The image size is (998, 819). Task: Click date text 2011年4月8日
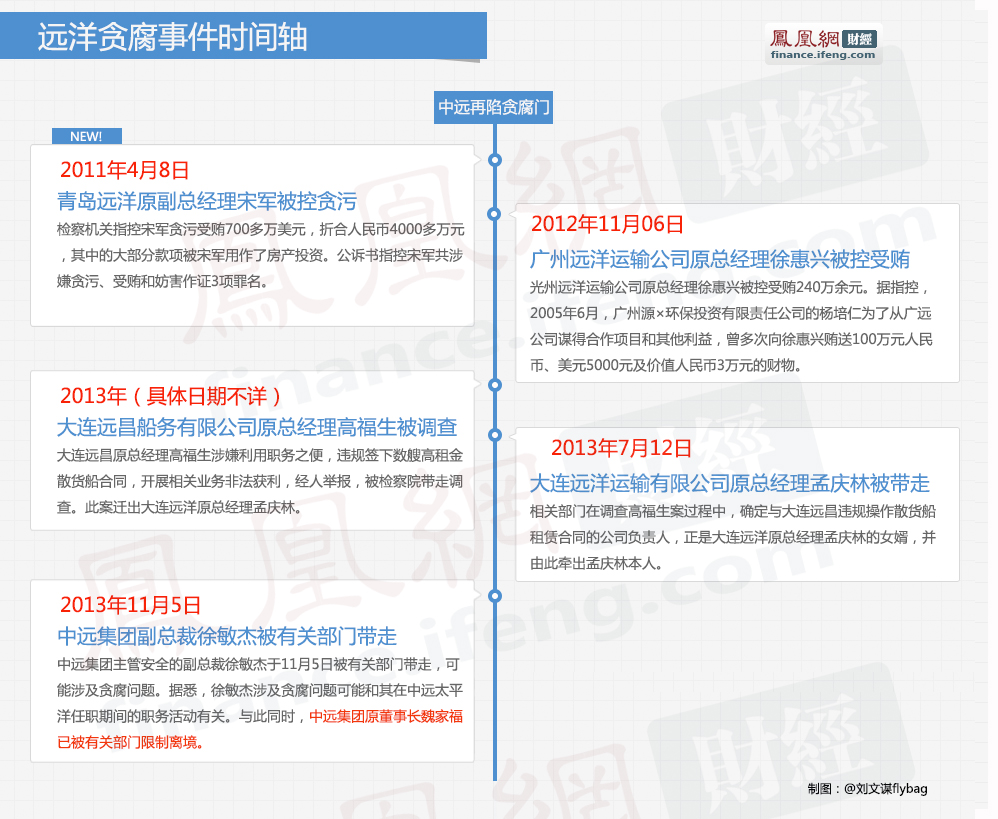(x=125, y=170)
